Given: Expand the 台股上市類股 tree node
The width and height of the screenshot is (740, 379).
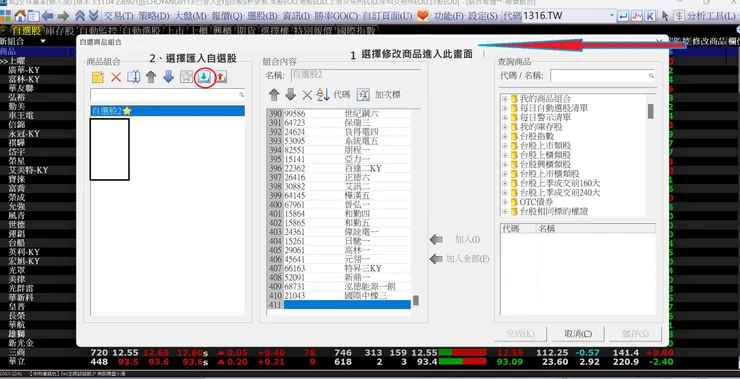Looking at the screenshot, I should (505, 146).
